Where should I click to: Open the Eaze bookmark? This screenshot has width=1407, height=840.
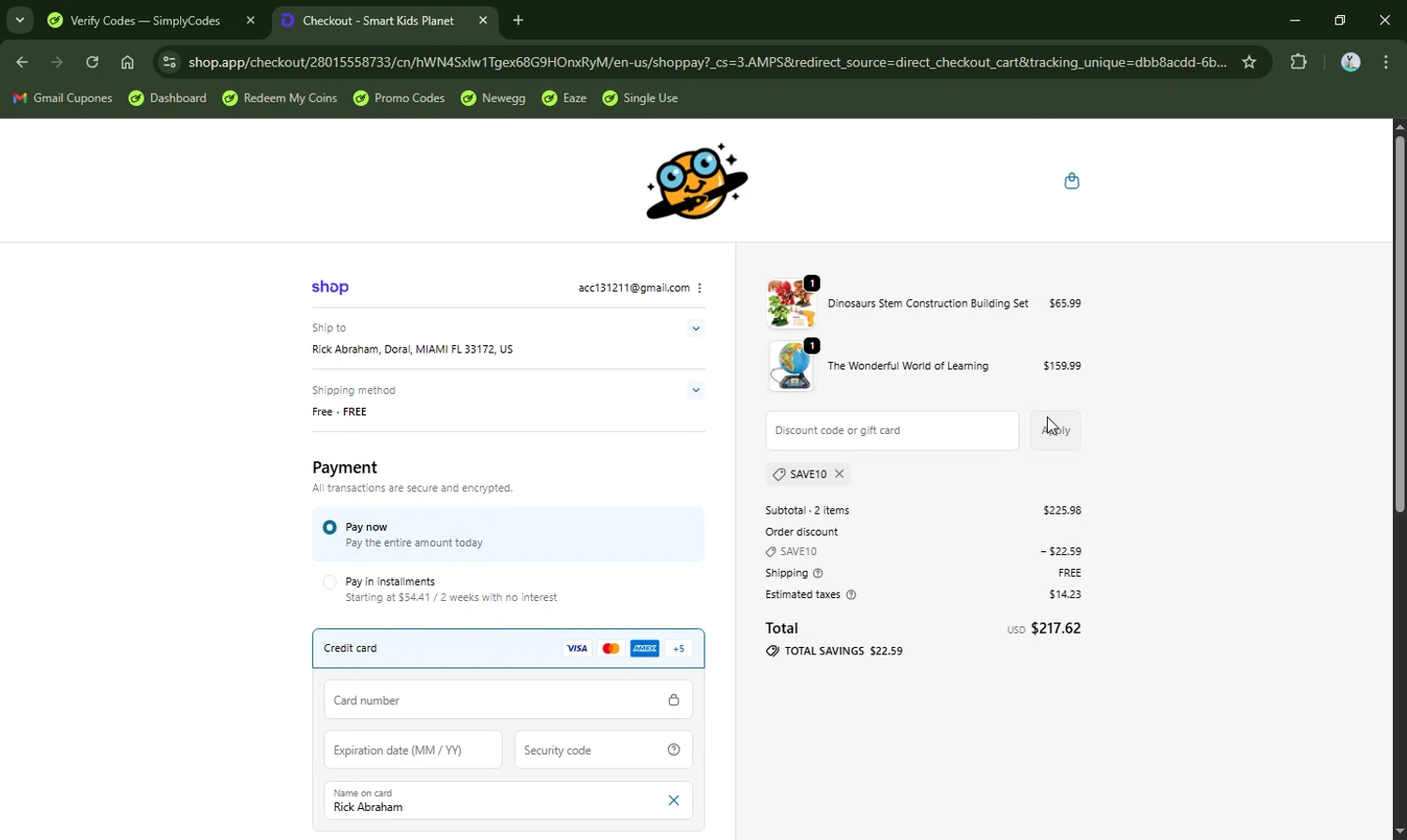[565, 97]
